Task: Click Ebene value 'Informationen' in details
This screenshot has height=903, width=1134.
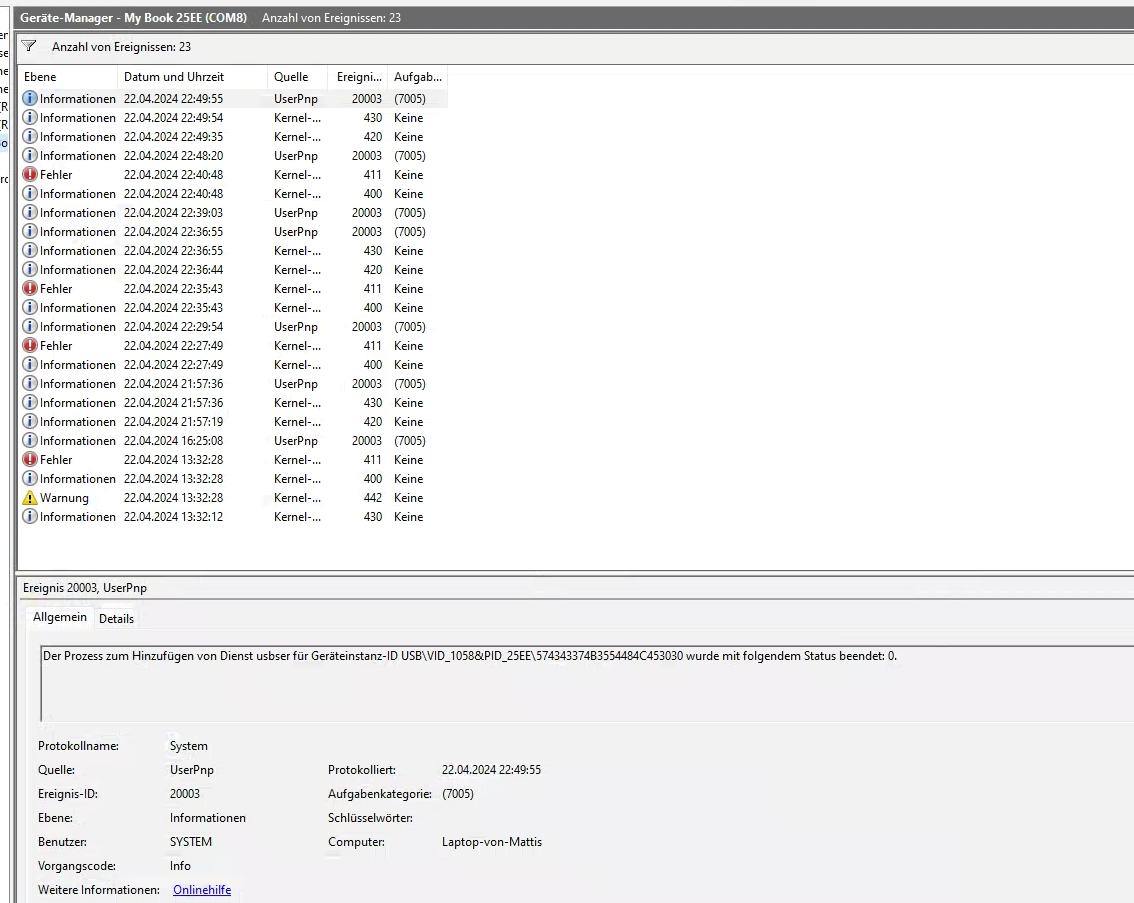Action: pos(208,818)
